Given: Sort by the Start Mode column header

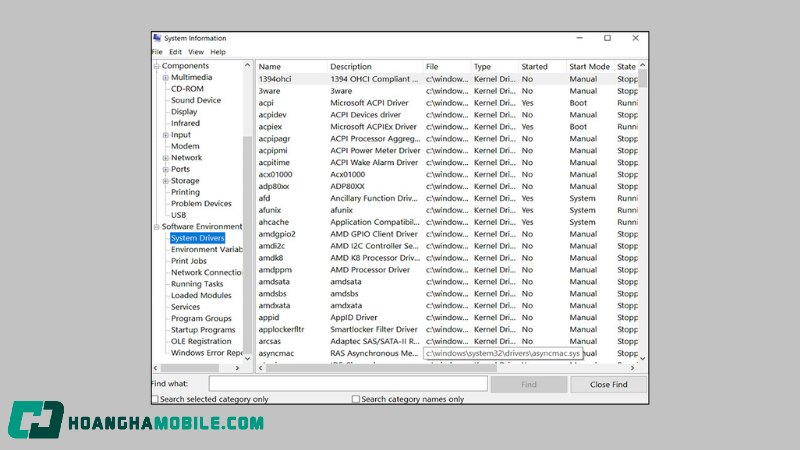Looking at the screenshot, I should point(590,67).
